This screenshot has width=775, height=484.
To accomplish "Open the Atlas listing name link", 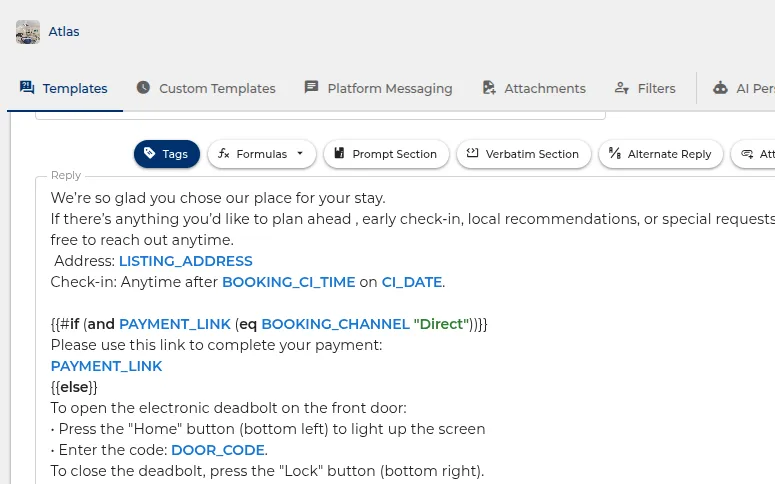I will [x=64, y=32].
